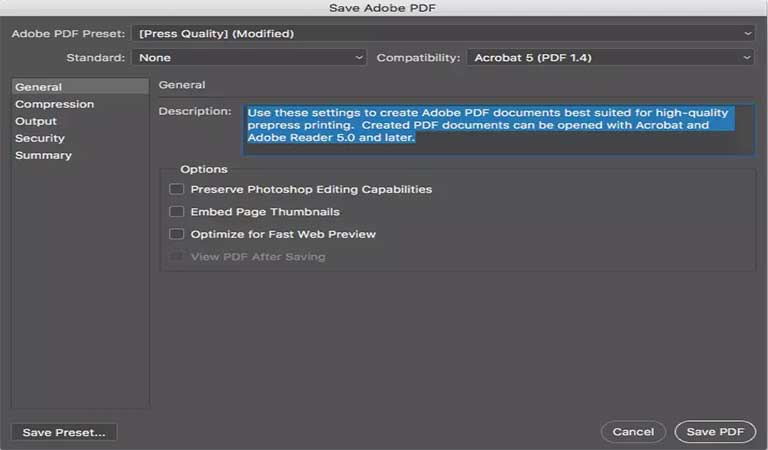Go to the Security settings category
The image size is (768, 450).
[x=40, y=138]
